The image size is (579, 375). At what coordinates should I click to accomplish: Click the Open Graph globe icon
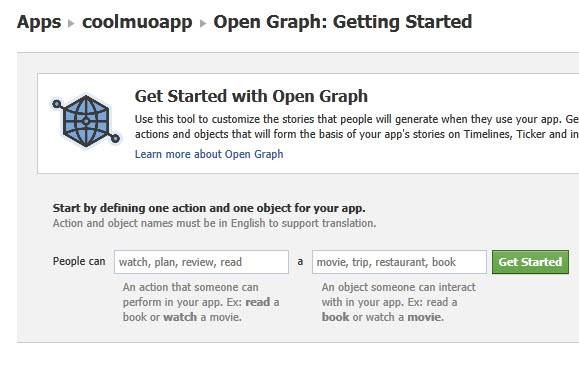(x=86, y=121)
